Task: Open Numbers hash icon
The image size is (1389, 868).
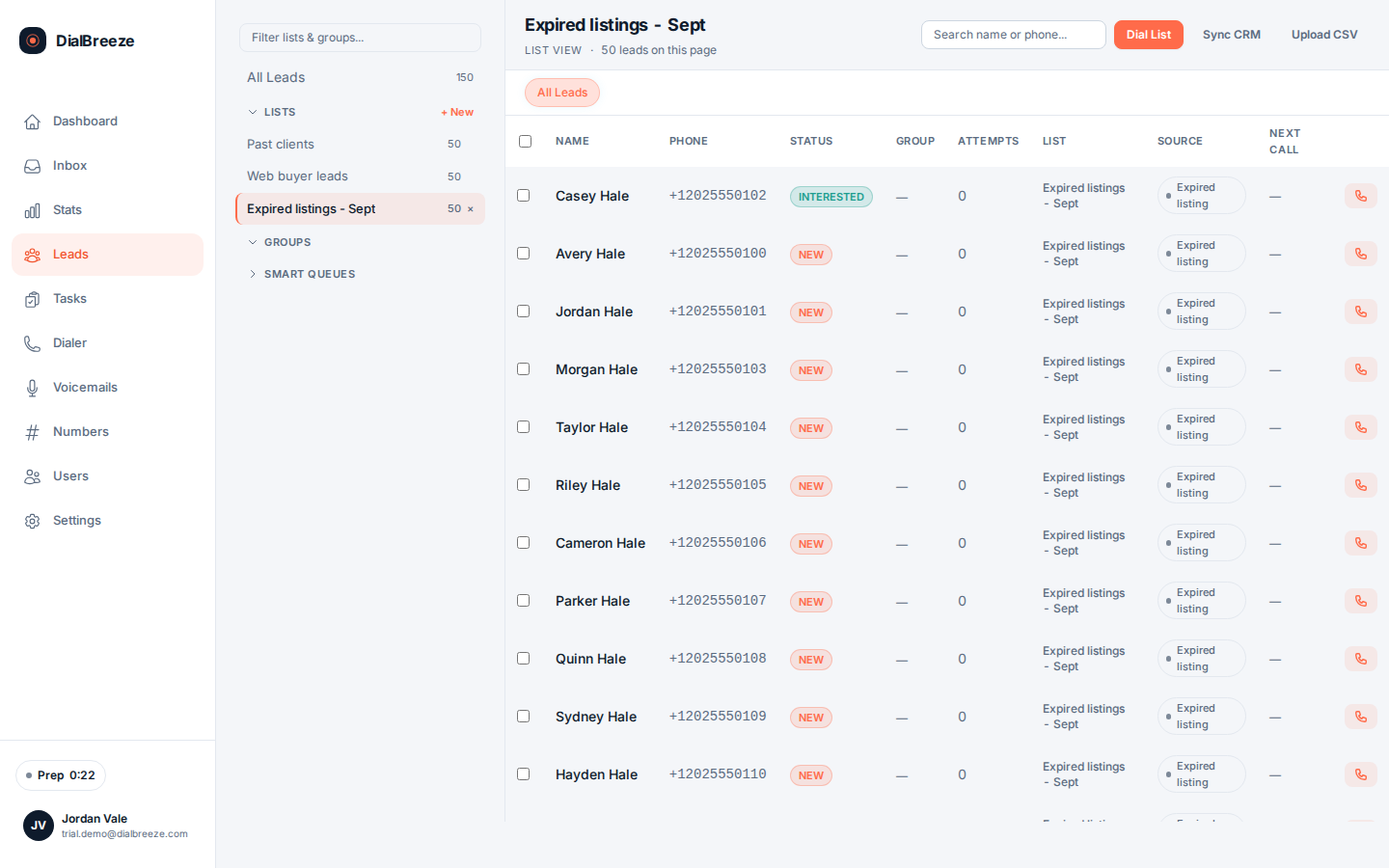Action: click(33, 432)
